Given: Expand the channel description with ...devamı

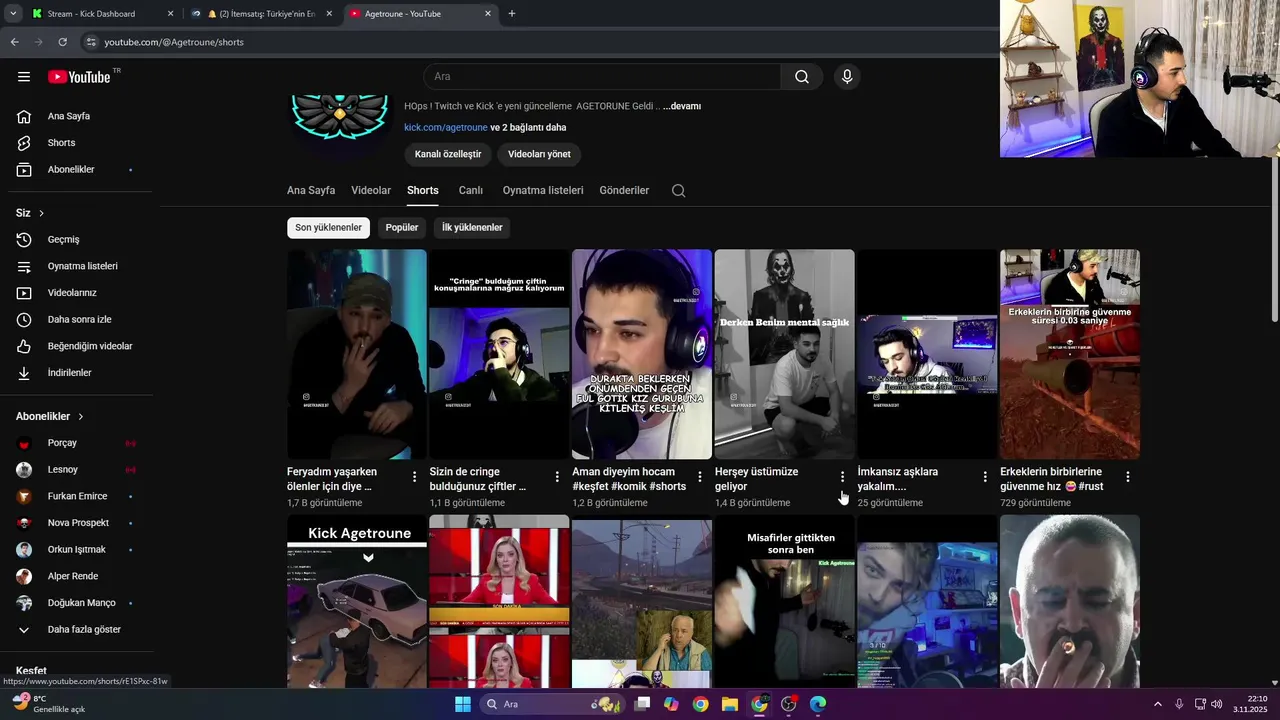Looking at the screenshot, I should (682, 106).
